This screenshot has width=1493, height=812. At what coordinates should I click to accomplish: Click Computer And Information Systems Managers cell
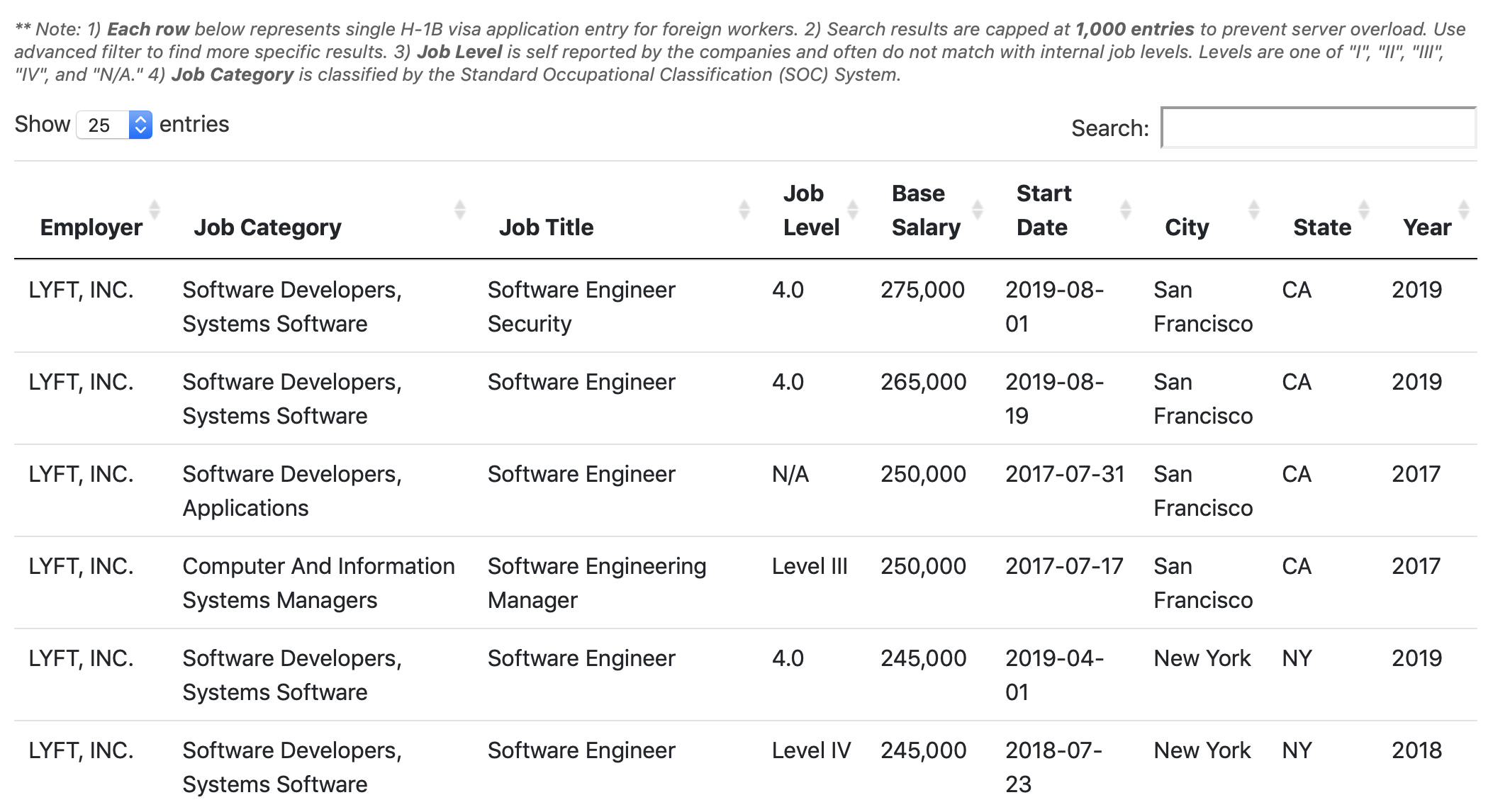pyautogui.click(x=318, y=583)
